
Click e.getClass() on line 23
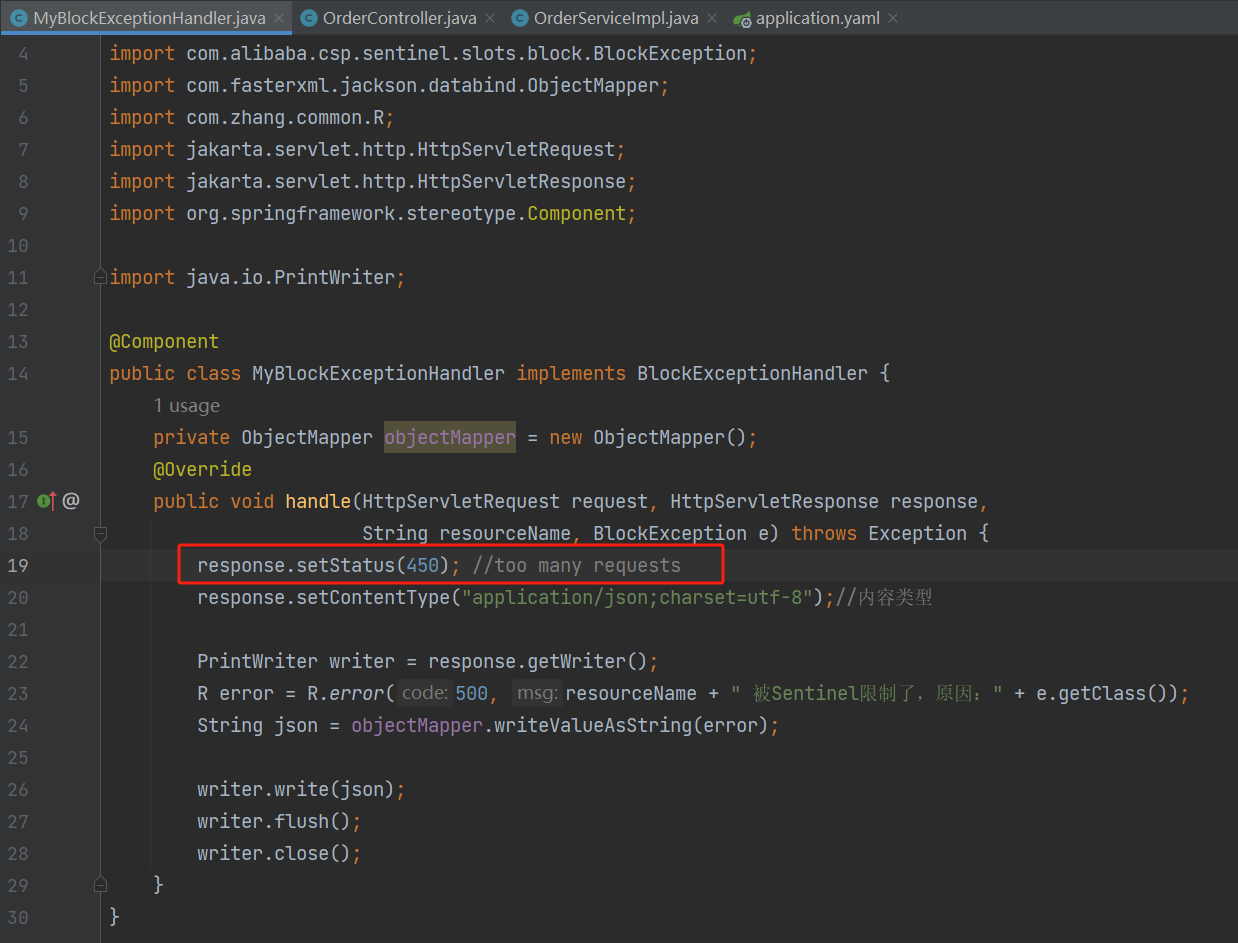coord(1106,693)
